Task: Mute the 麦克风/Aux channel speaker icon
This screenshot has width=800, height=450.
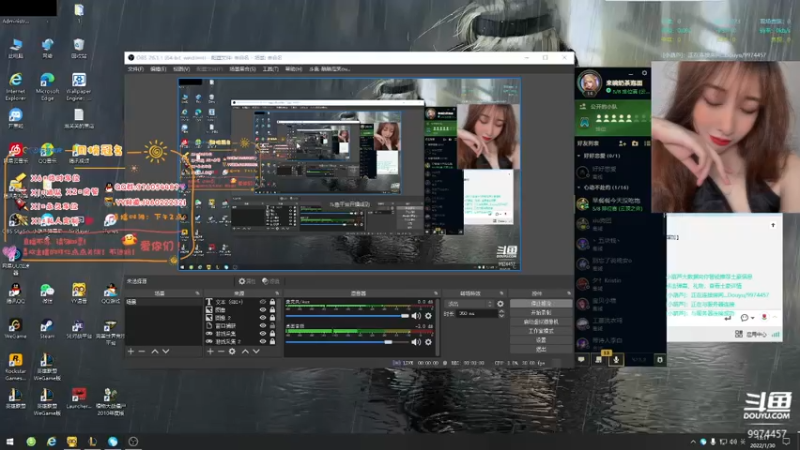Action: coord(416,316)
